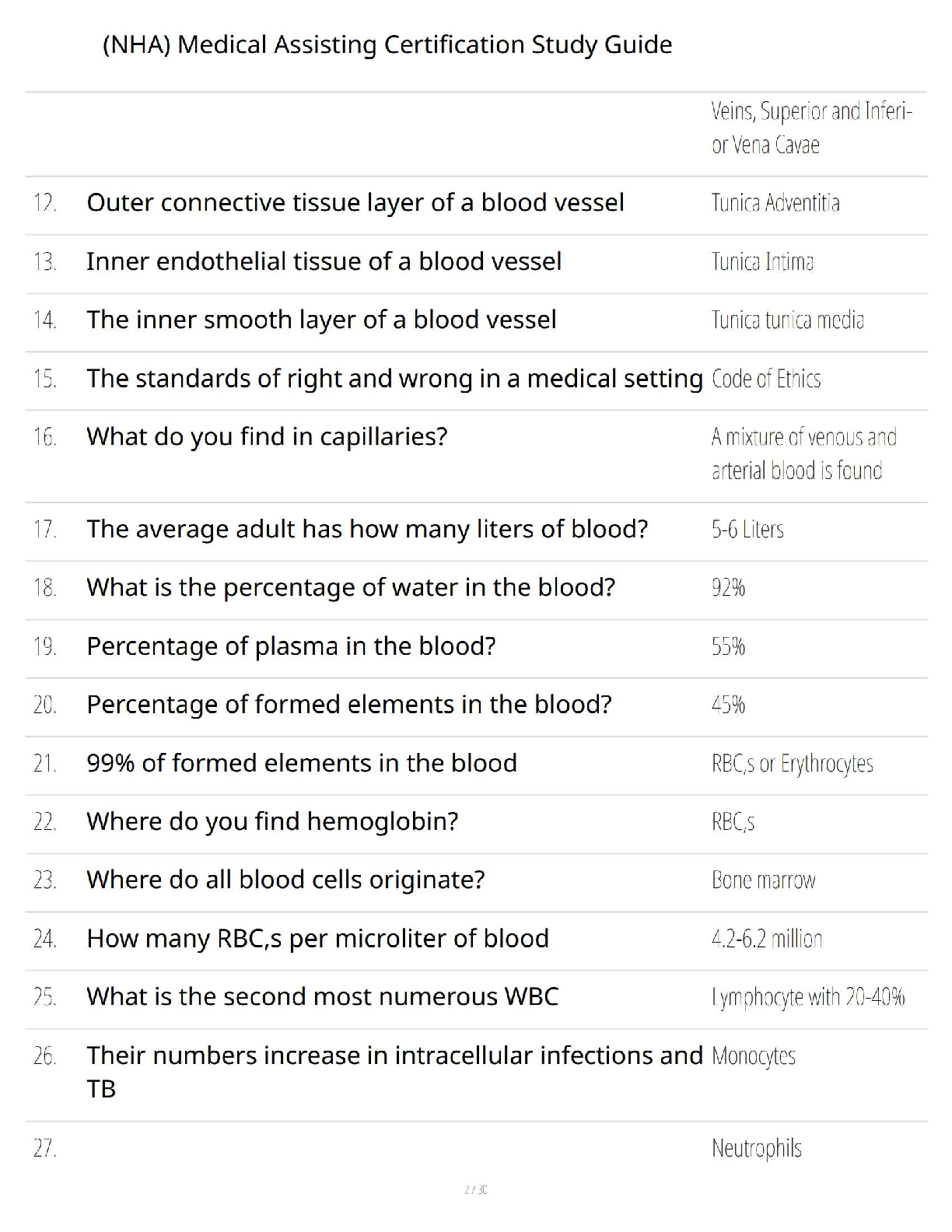Click the '92%' water percentage answer
The image size is (952, 1232).
(728, 588)
